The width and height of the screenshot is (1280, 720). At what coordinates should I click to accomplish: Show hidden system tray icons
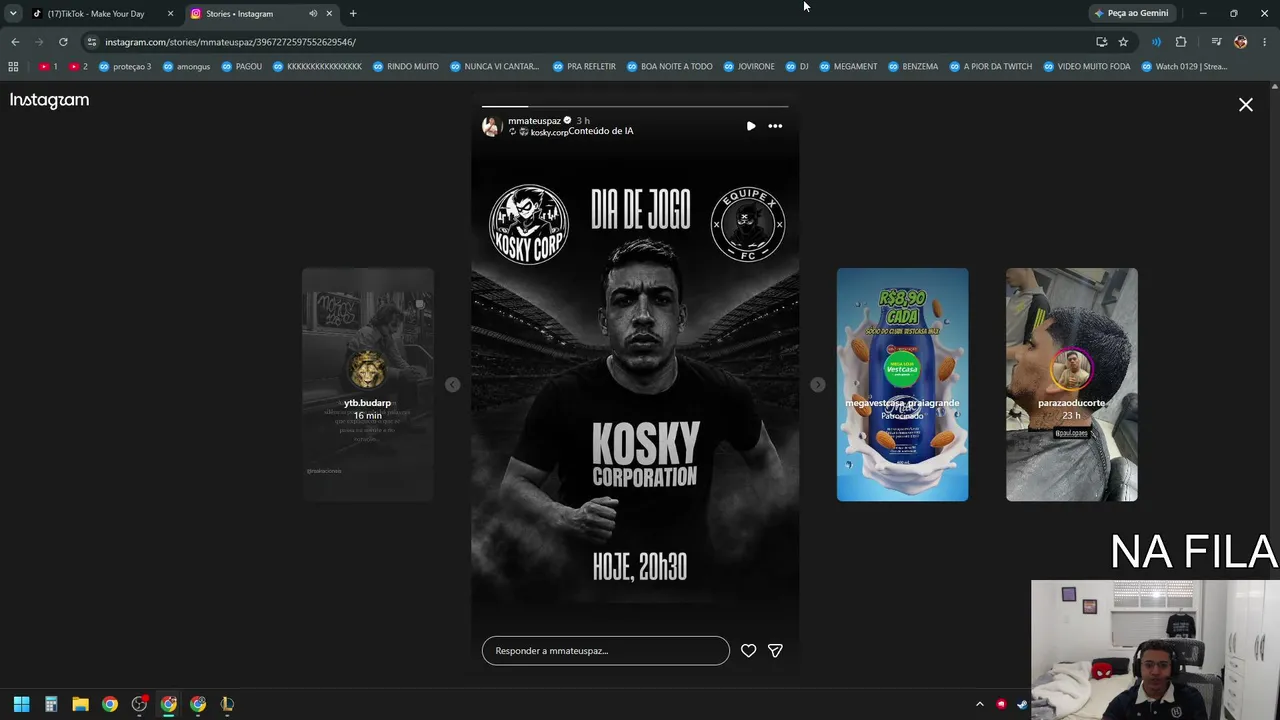coord(980,704)
